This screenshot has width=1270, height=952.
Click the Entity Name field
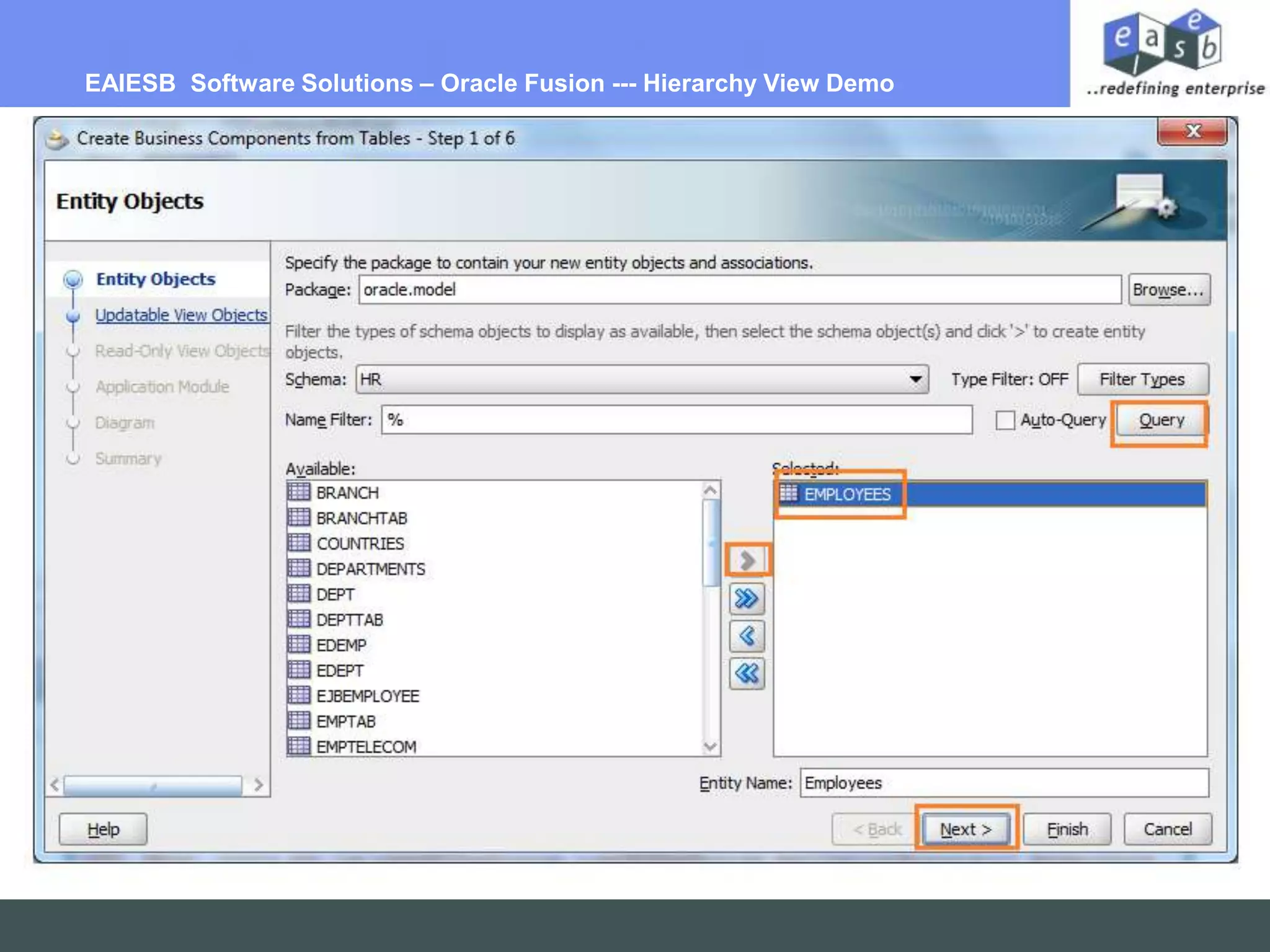(1004, 783)
